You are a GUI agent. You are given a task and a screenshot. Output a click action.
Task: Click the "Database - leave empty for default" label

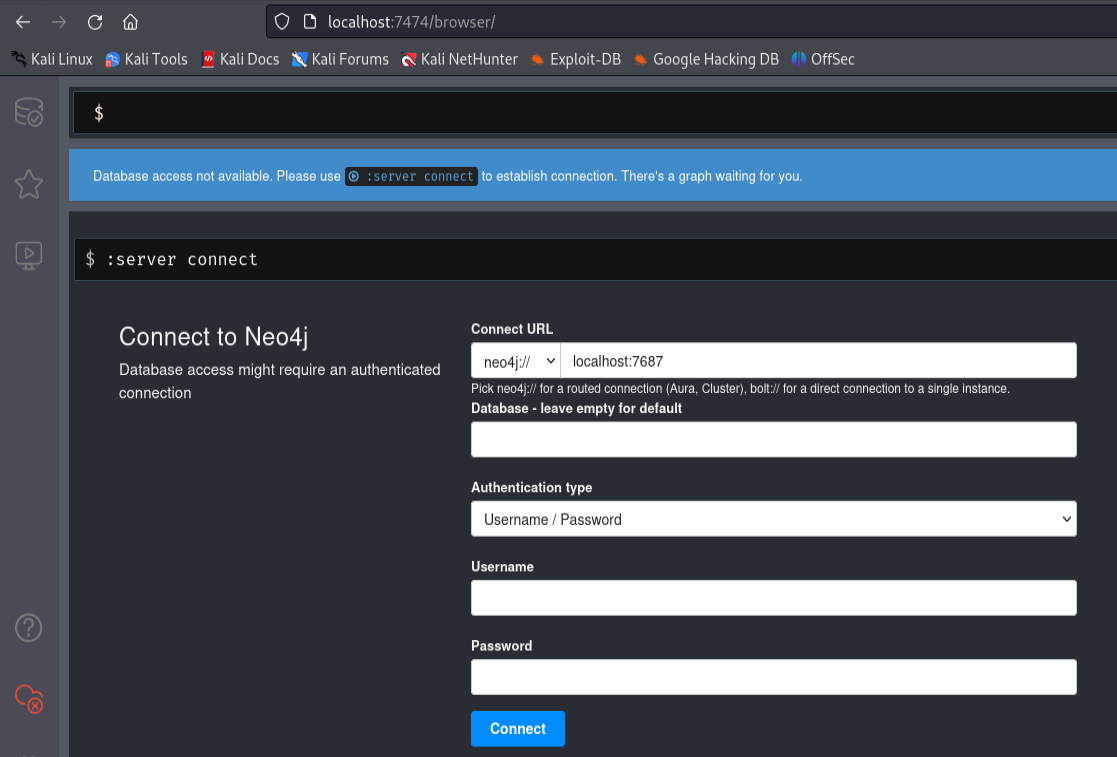(x=576, y=408)
